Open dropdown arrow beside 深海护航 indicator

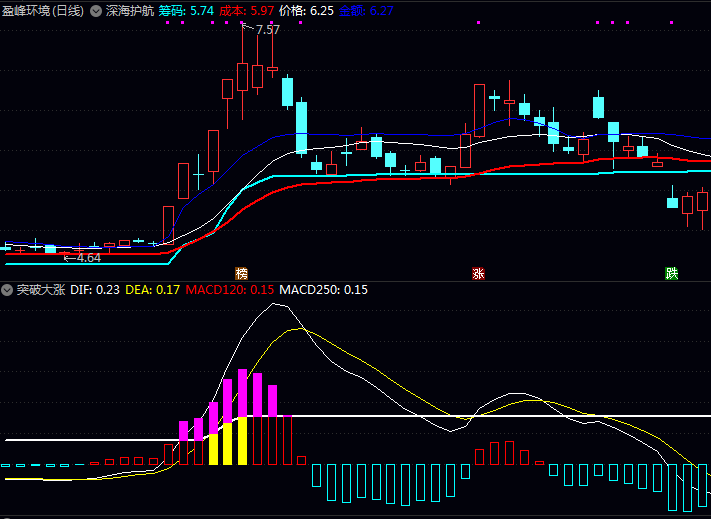click(x=96, y=10)
